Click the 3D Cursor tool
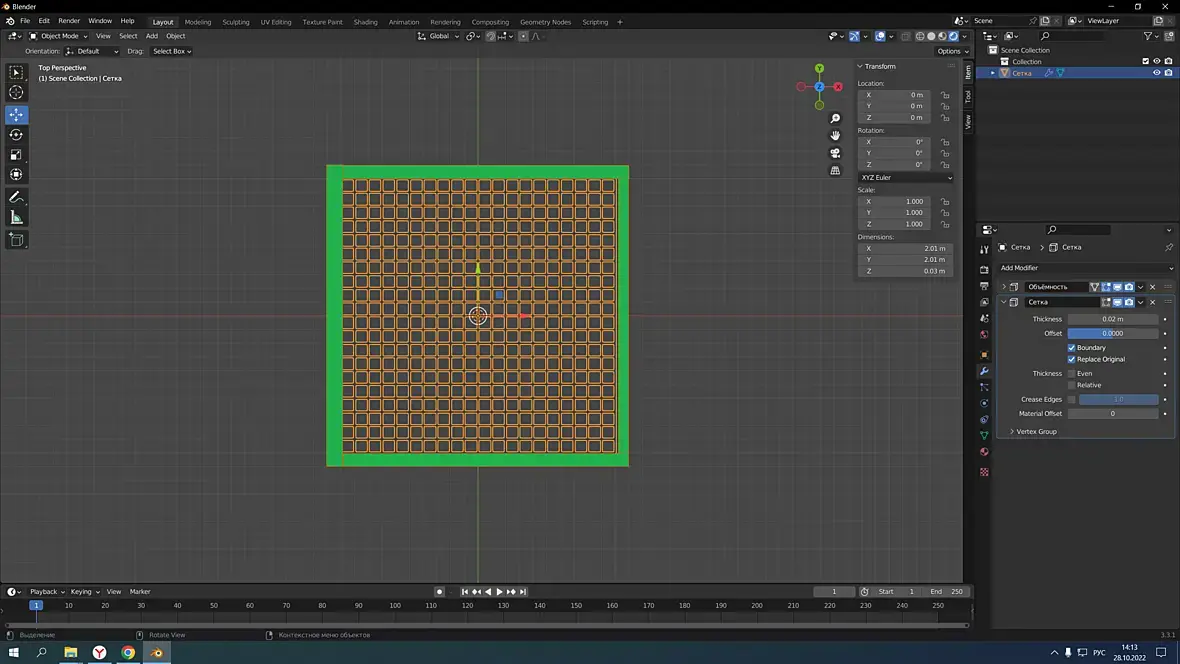Image resolution: width=1180 pixels, height=664 pixels. pos(16,93)
